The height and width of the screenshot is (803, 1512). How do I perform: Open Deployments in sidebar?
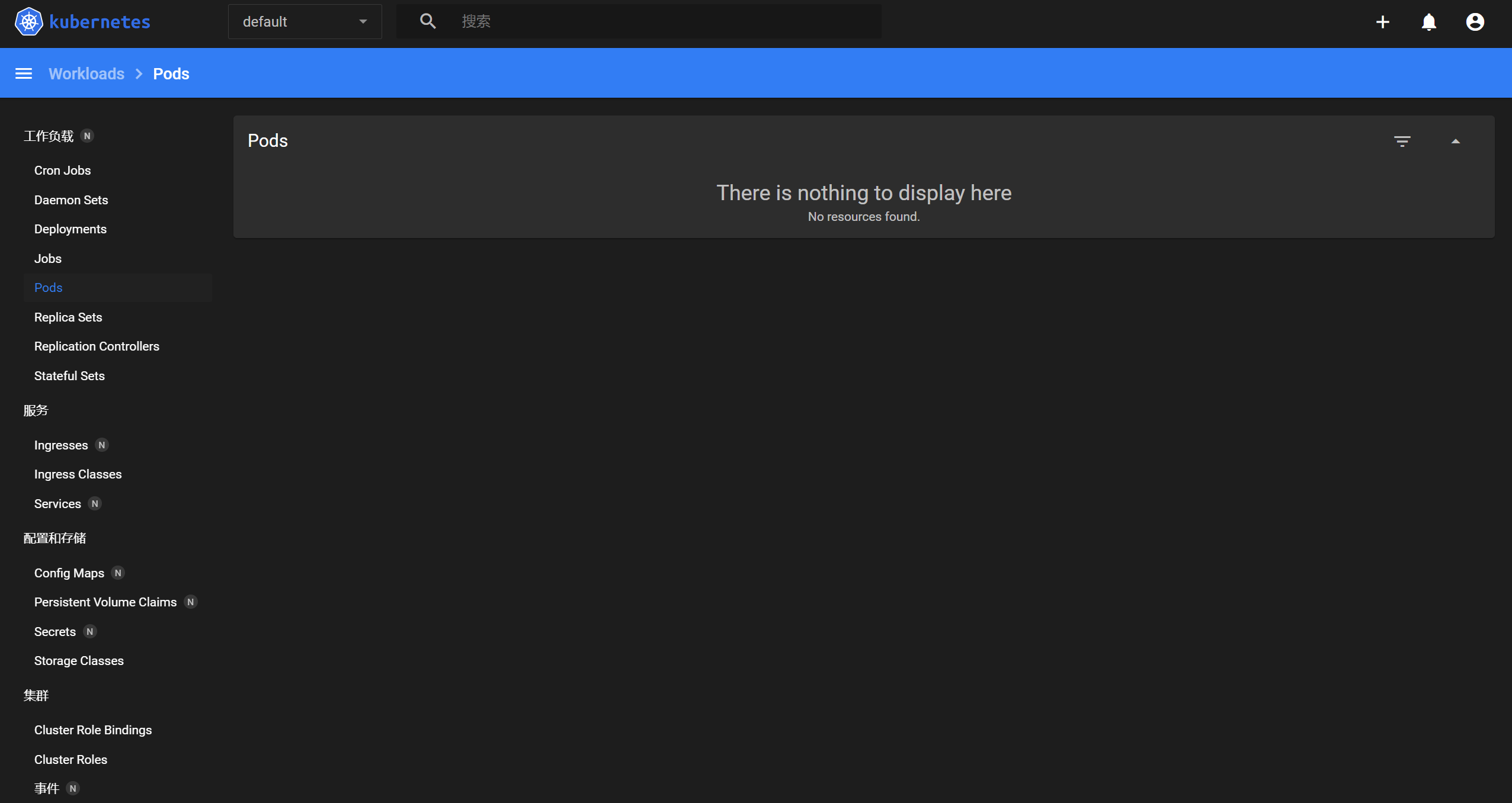point(71,229)
